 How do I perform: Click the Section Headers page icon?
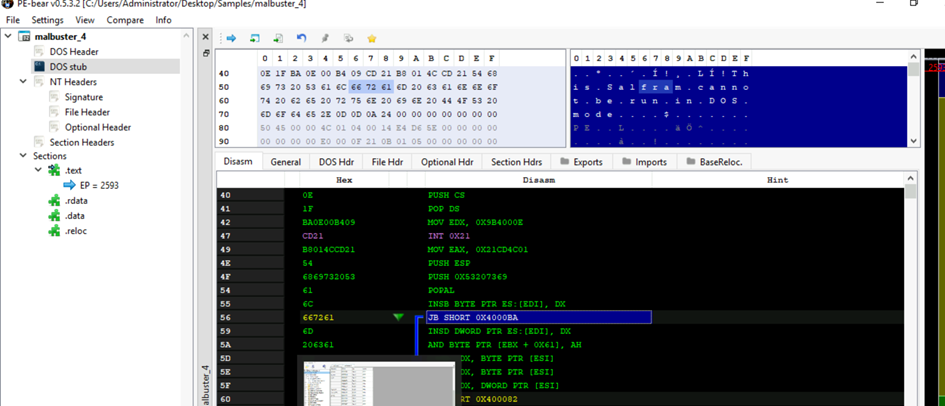39,142
